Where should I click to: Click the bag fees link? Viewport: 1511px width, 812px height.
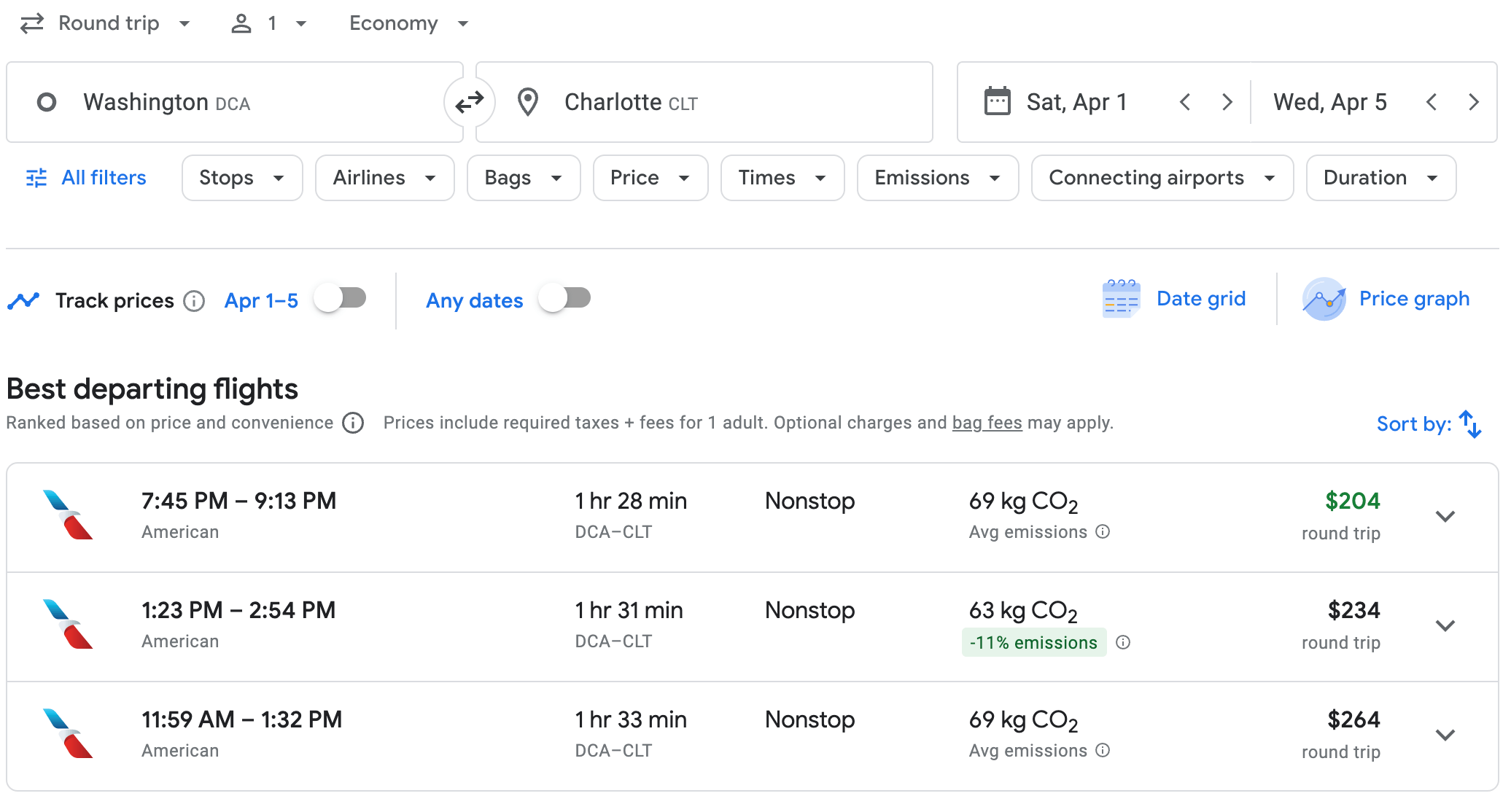click(987, 423)
